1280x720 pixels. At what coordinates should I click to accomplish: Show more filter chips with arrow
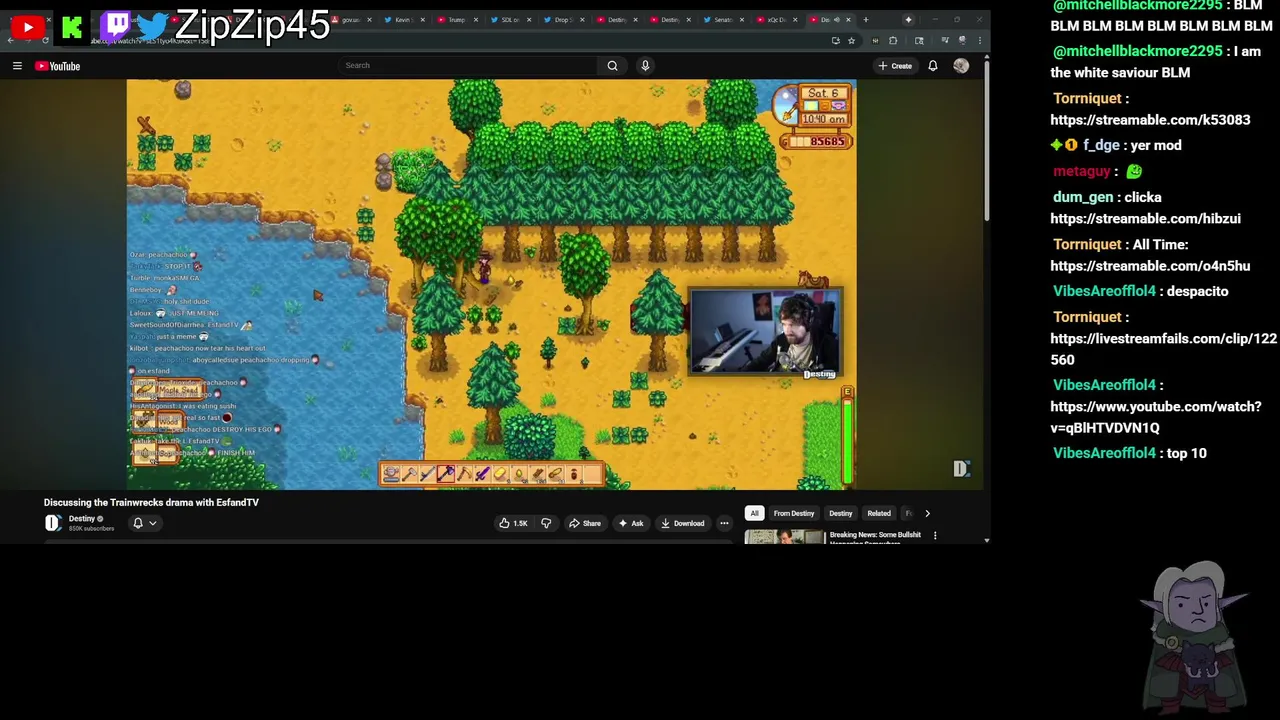(927, 513)
